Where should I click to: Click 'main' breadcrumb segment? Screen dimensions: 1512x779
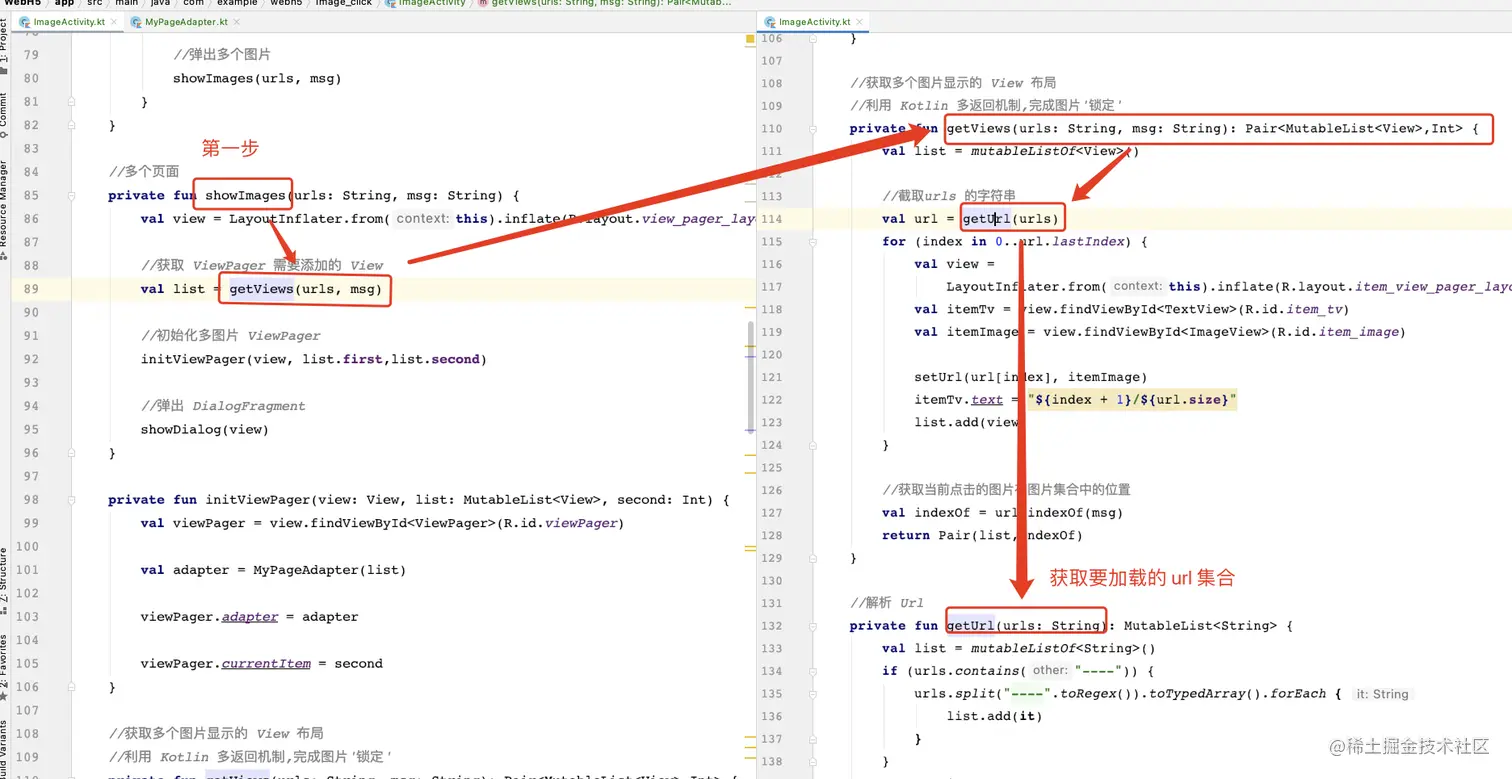[x=126, y=3]
